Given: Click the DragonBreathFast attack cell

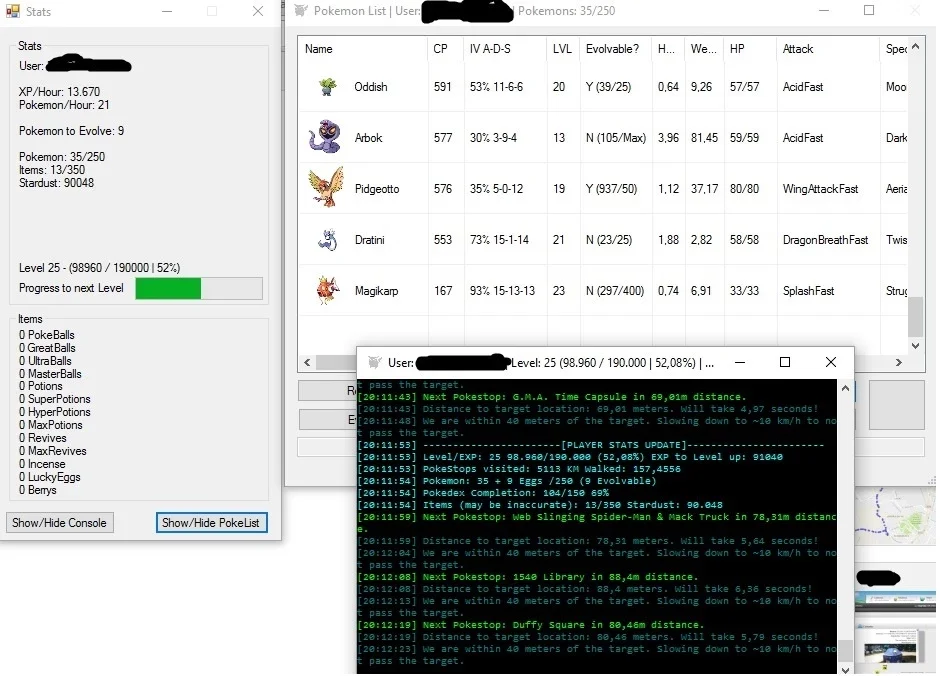Looking at the screenshot, I should [x=825, y=240].
